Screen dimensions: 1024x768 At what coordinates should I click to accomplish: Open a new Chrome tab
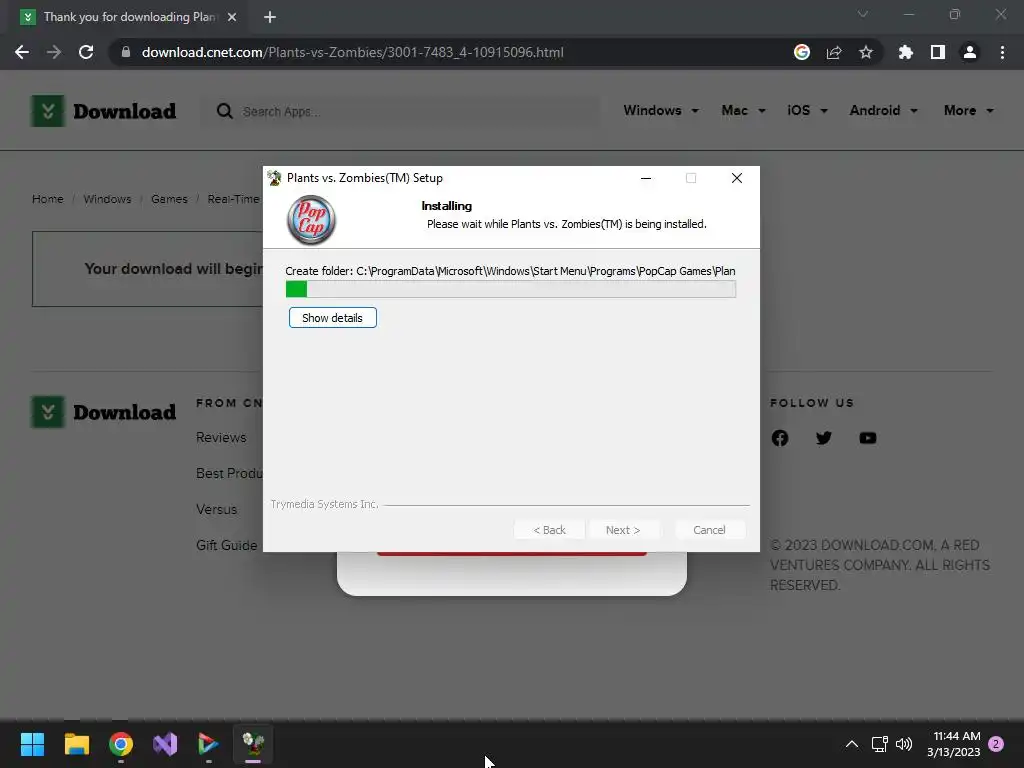click(270, 17)
